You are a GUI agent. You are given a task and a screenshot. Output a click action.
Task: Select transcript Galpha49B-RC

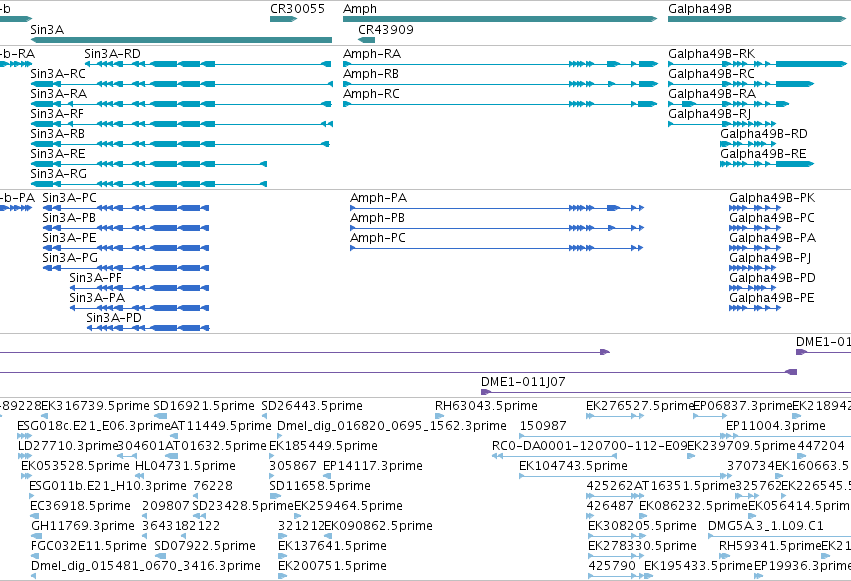741,84
